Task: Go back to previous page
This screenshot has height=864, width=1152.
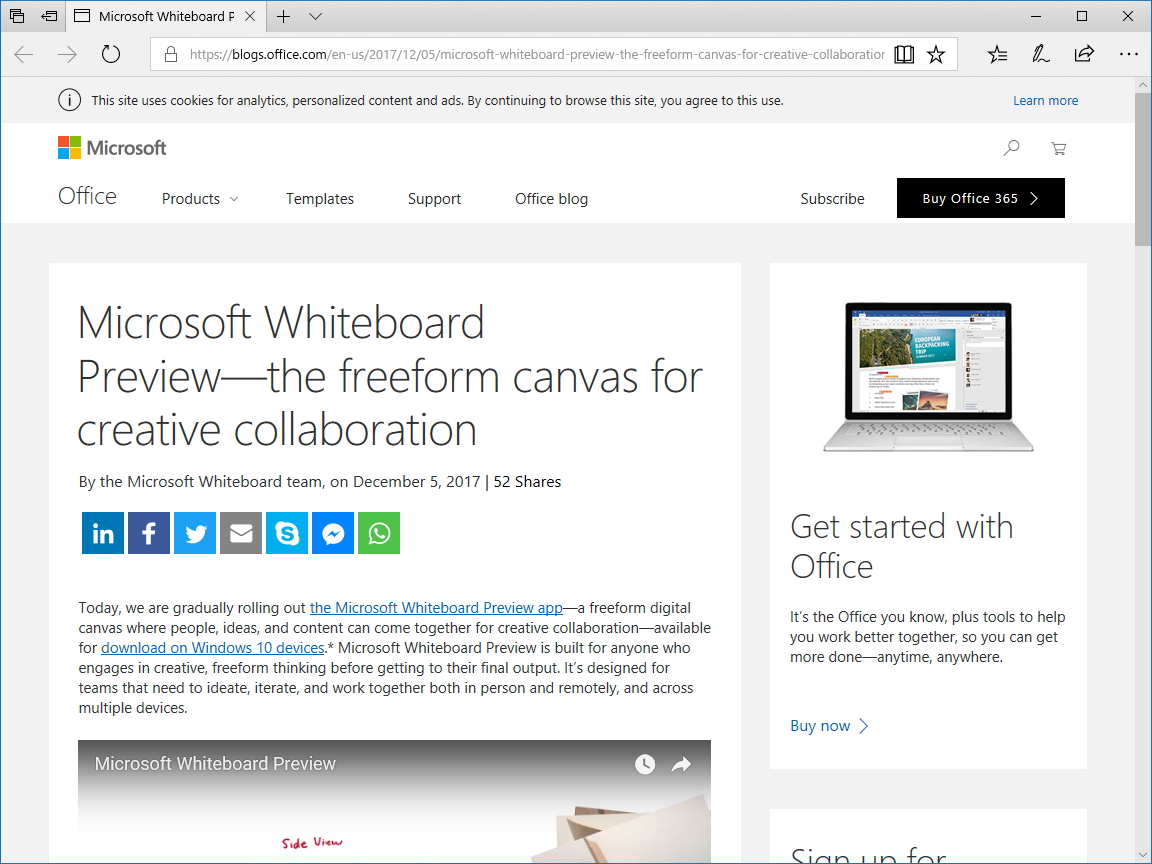Action: coord(24,54)
